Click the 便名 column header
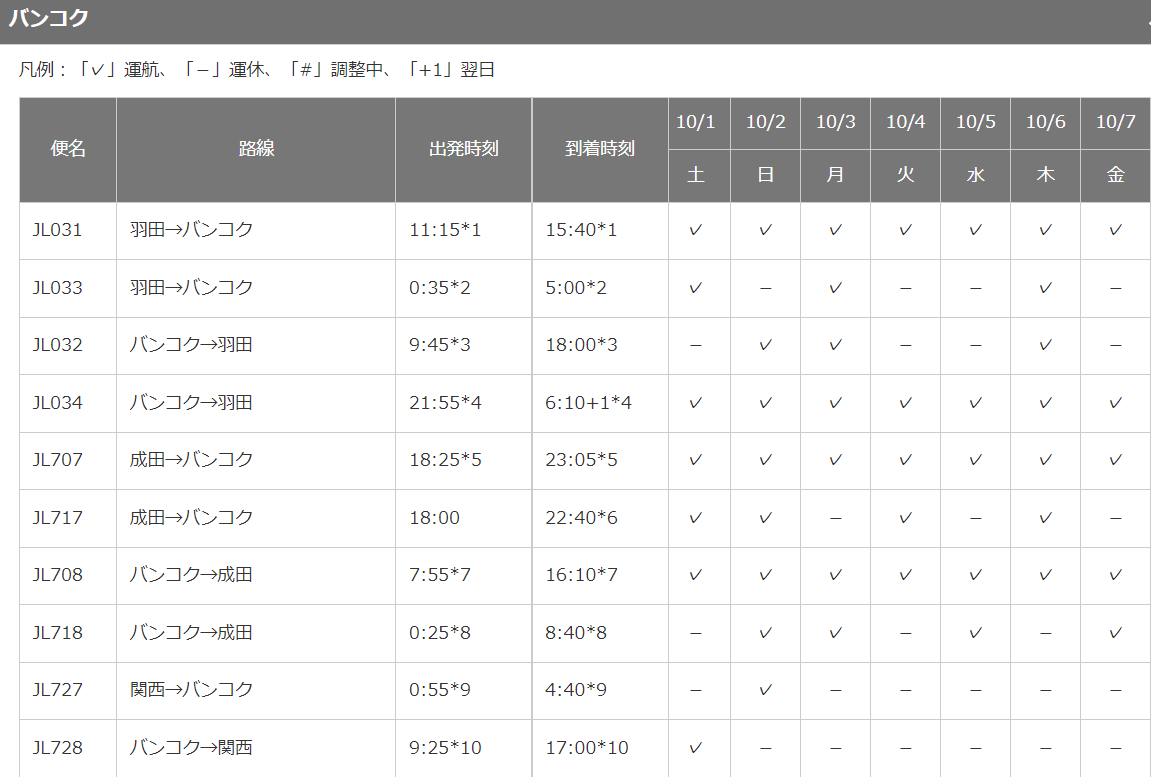The height and width of the screenshot is (777, 1151). pyautogui.click(x=68, y=149)
